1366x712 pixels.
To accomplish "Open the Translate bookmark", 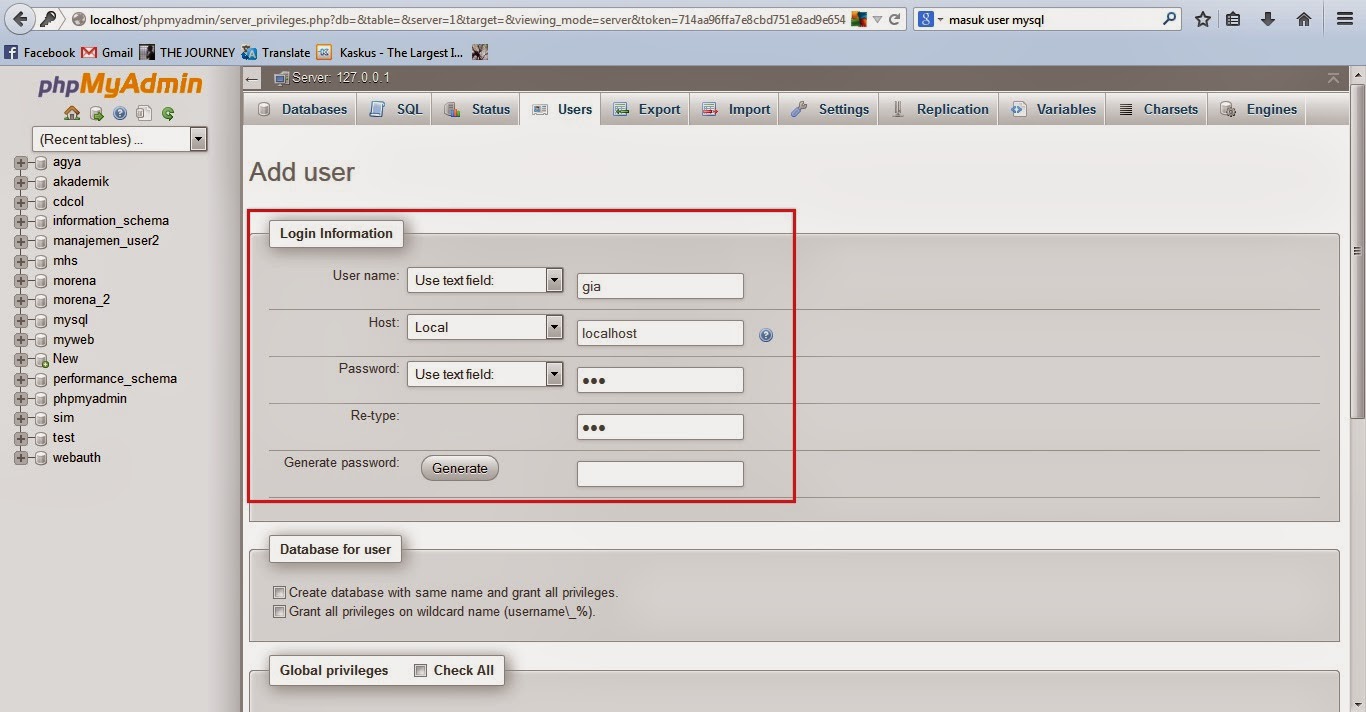I will coord(276,53).
